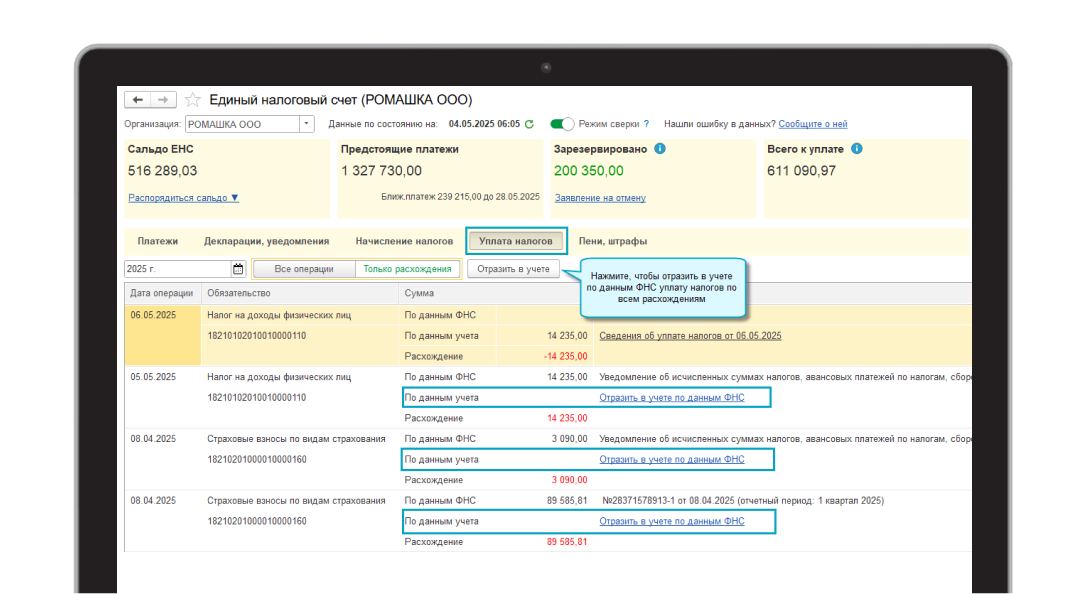The image size is (1084, 594).
Task: Refresh data with the green reload icon
Action: click(x=529, y=124)
